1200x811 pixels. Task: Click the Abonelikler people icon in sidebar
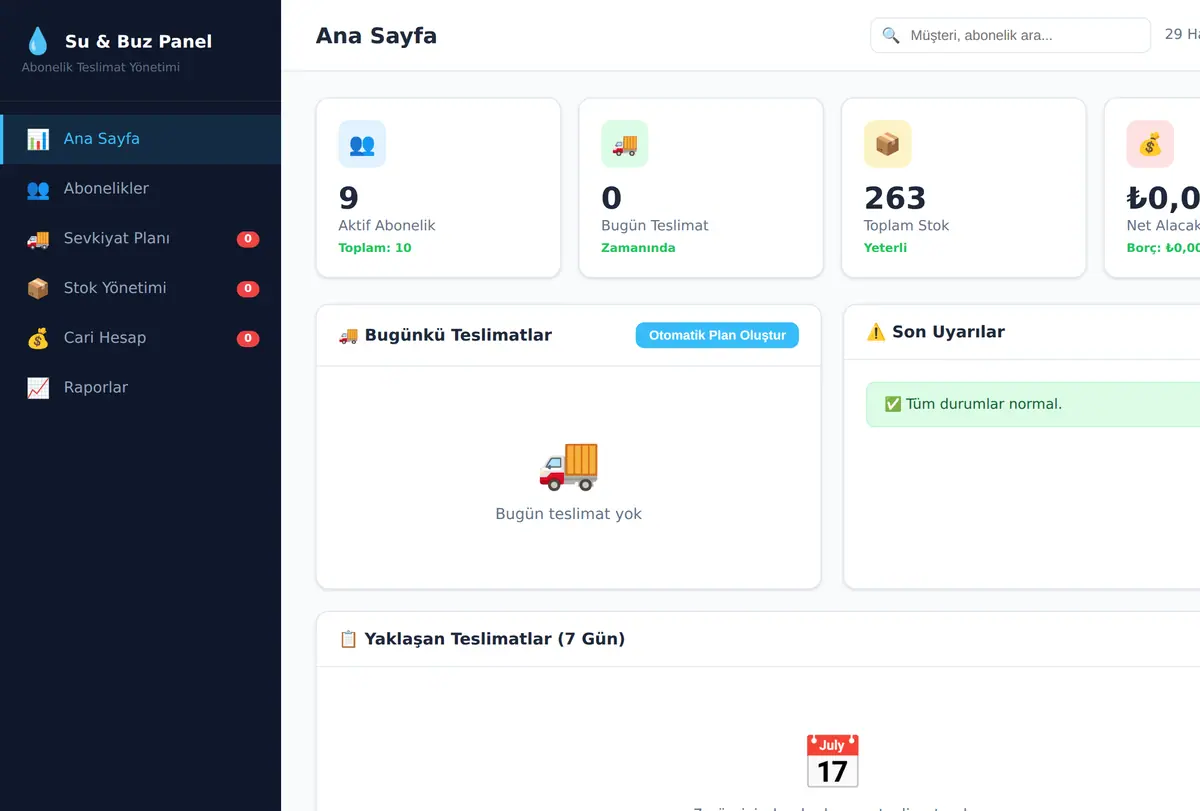[38, 189]
